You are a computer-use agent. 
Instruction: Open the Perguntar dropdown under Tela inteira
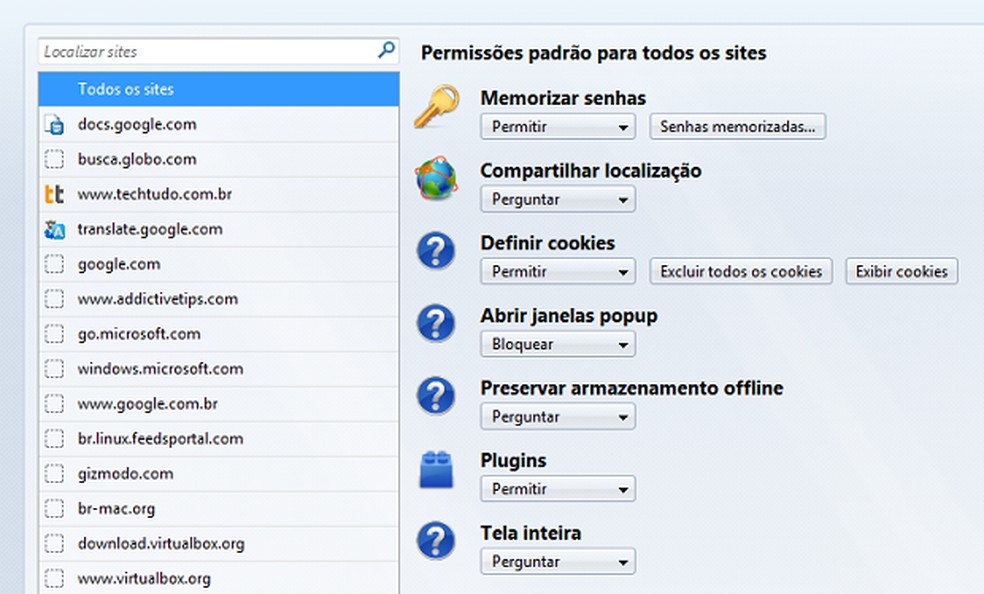tap(557, 561)
